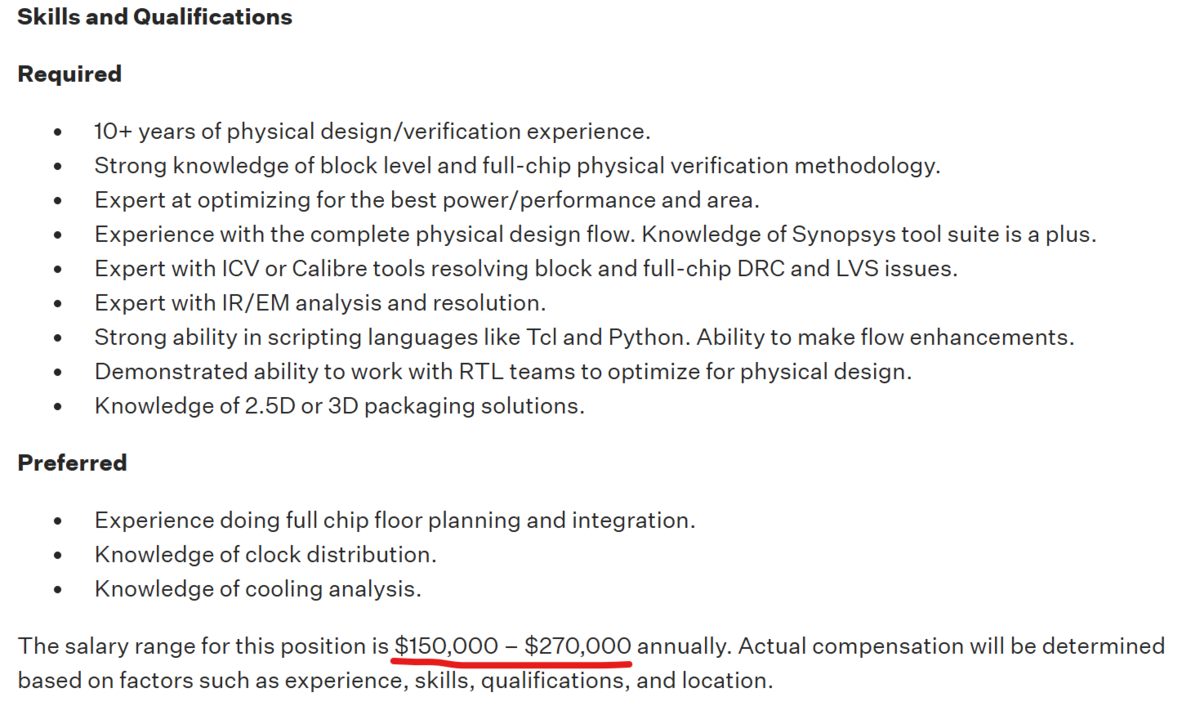Click the Knowledge of cooling analysis line

click(x=257, y=589)
